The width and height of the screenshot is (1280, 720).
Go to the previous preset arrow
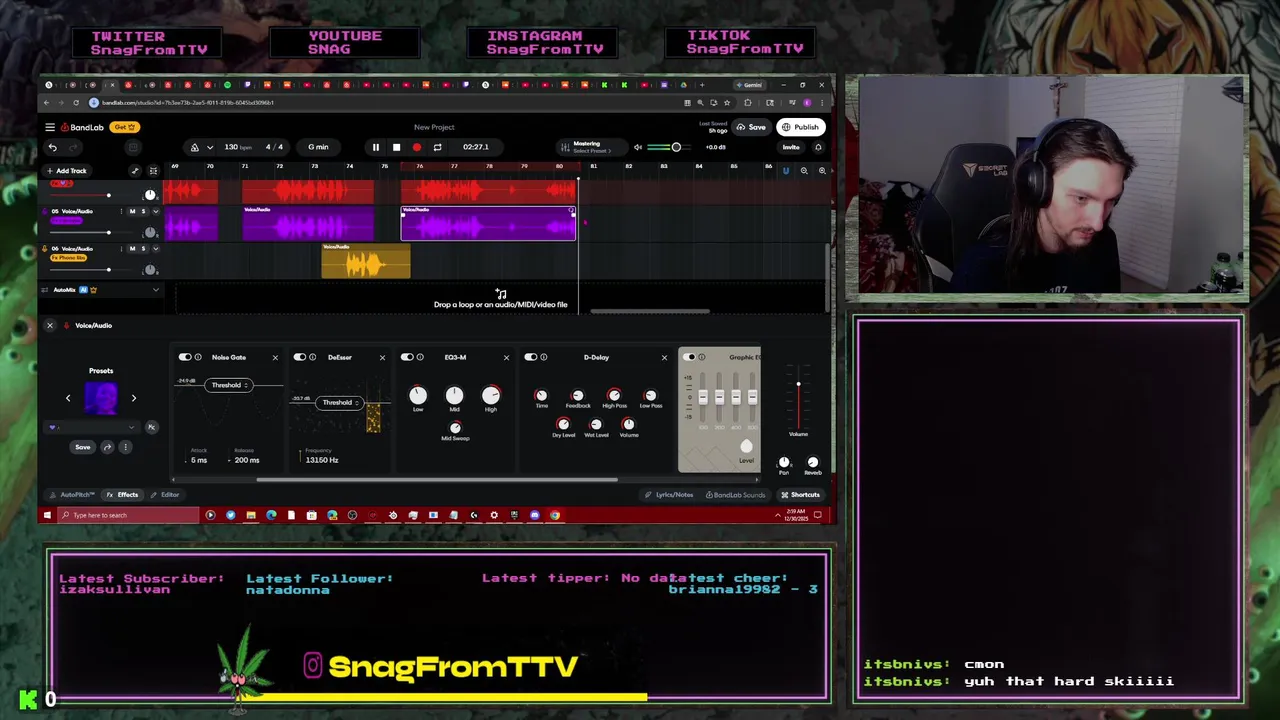[x=68, y=398]
